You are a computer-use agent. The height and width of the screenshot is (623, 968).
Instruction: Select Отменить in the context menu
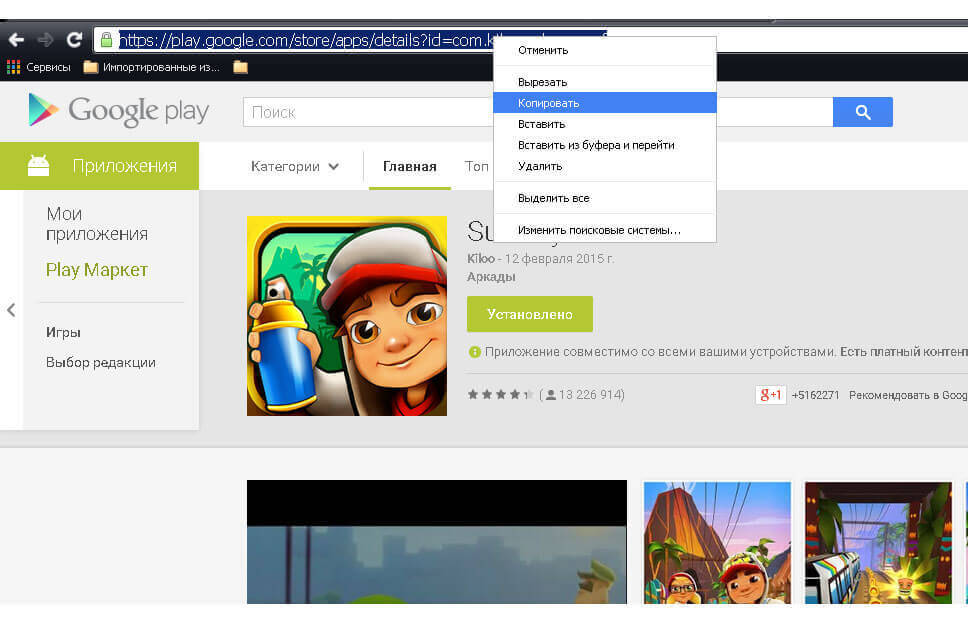click(x=605, y=50)
